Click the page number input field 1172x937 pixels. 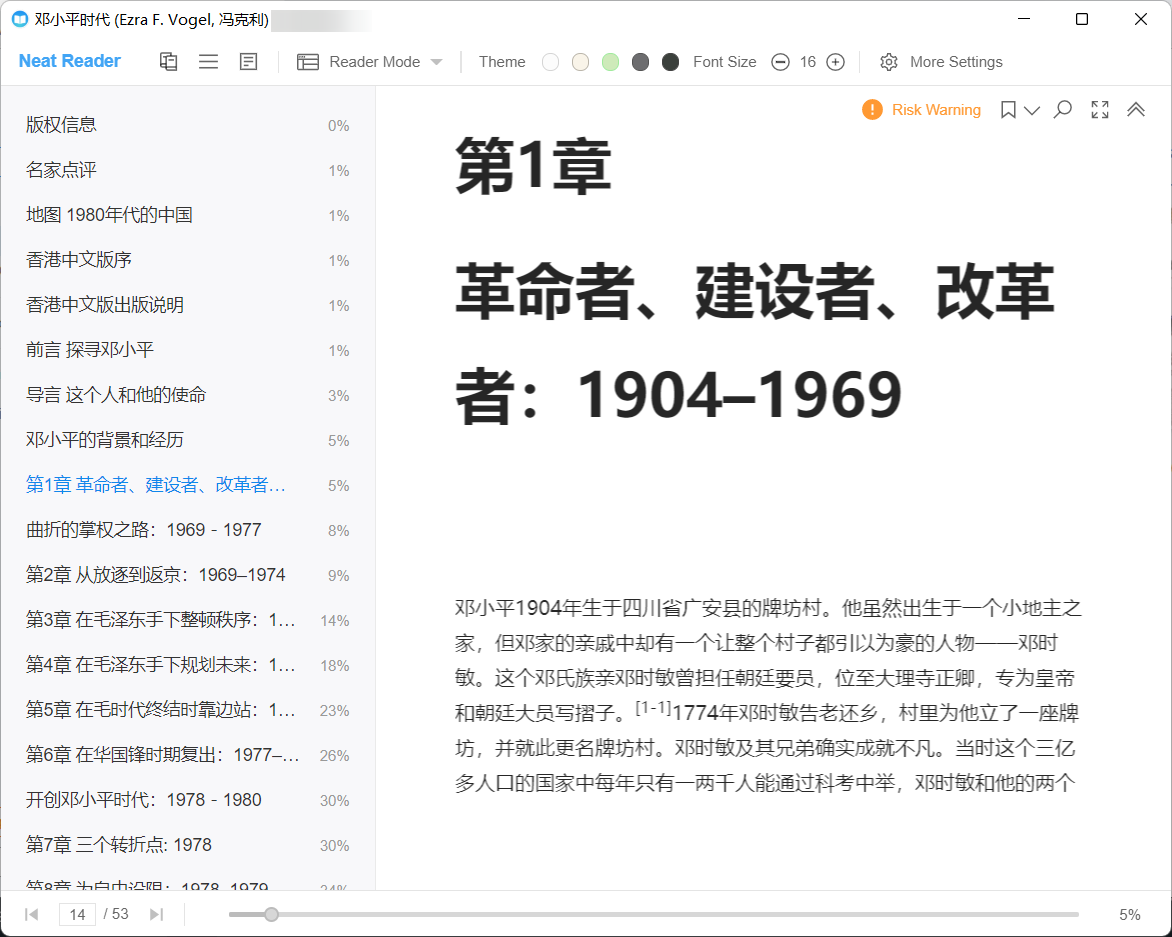coord(78,914)
